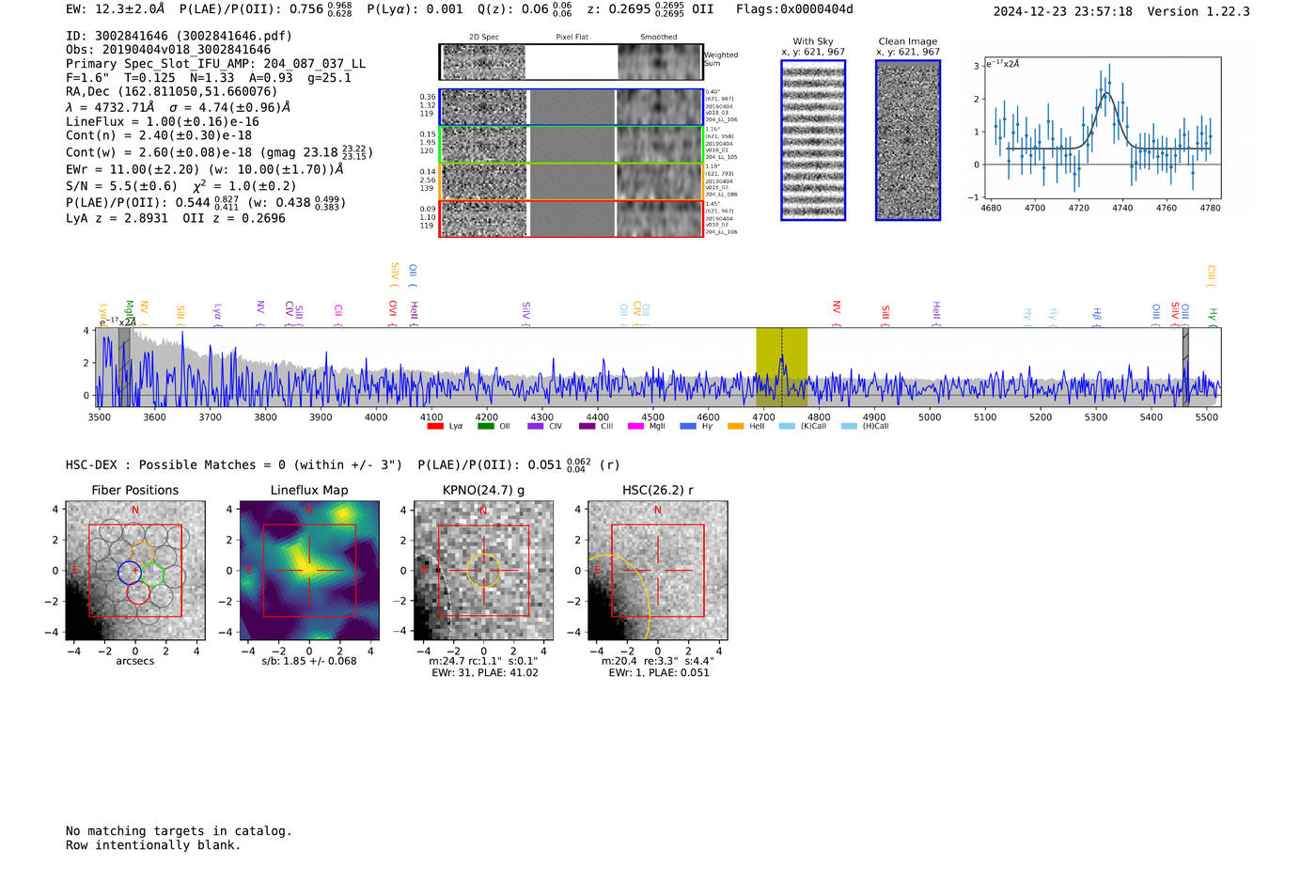
Task: Select the CIII legend color swatch
Action: point(587,426)
